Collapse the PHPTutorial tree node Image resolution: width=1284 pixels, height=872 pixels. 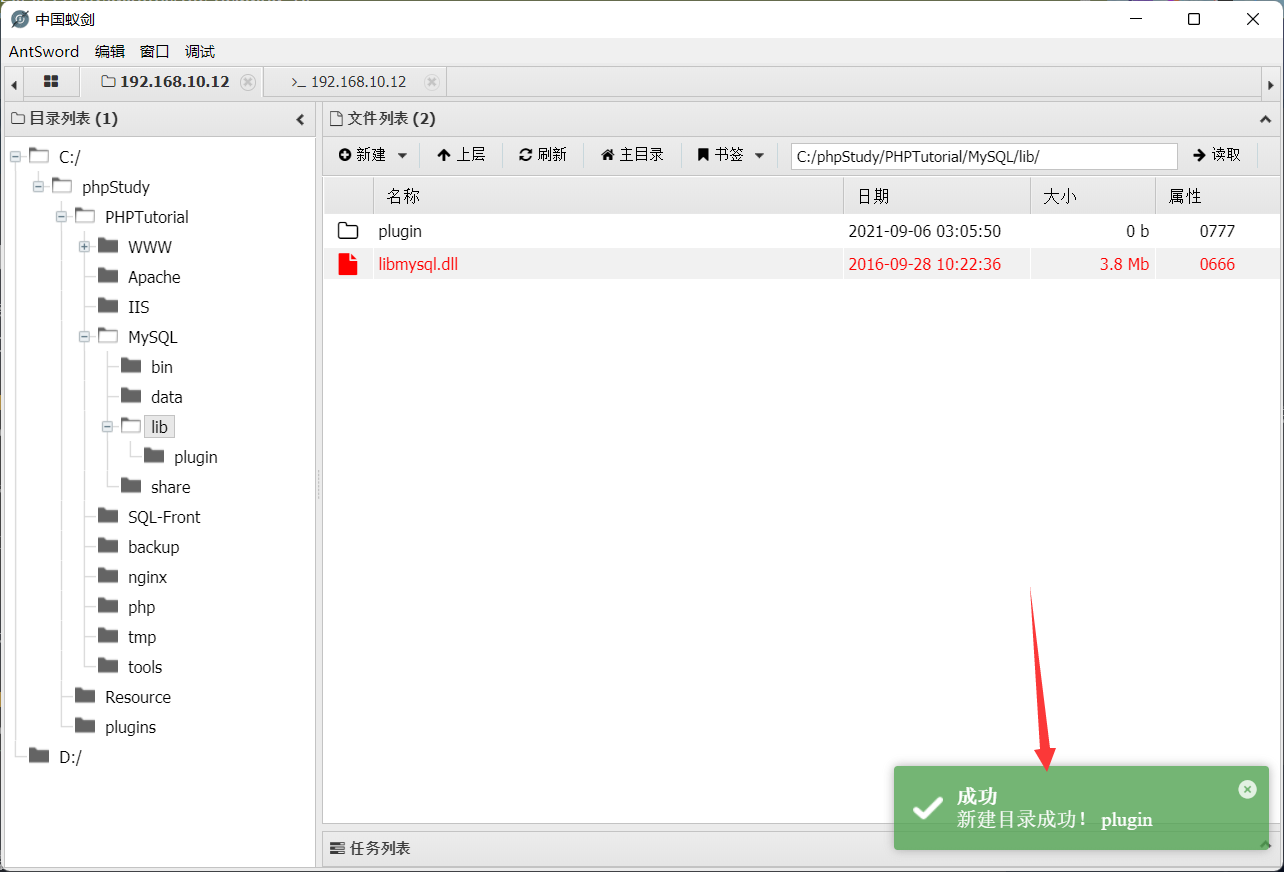[61, 216]
